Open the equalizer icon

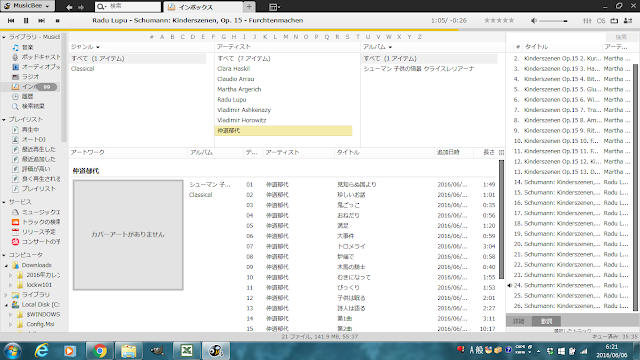587,20
